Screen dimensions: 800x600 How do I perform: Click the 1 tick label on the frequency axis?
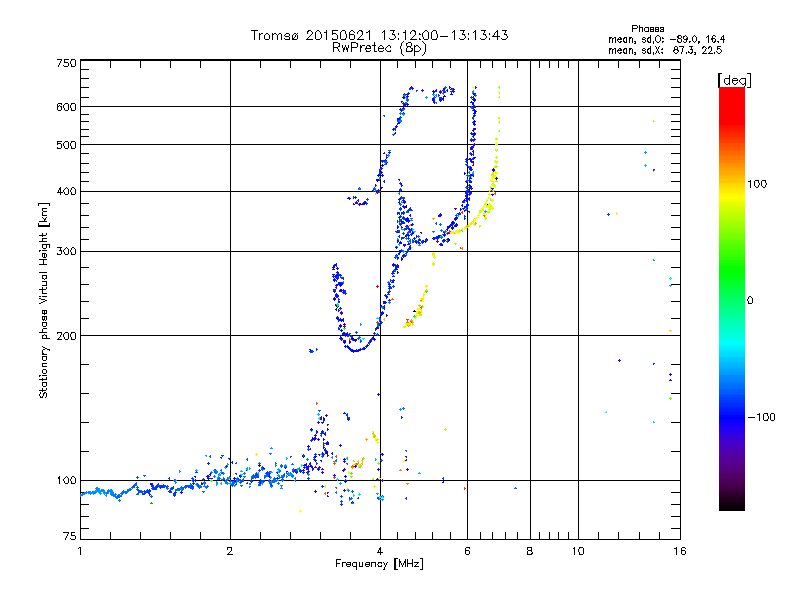80,552
